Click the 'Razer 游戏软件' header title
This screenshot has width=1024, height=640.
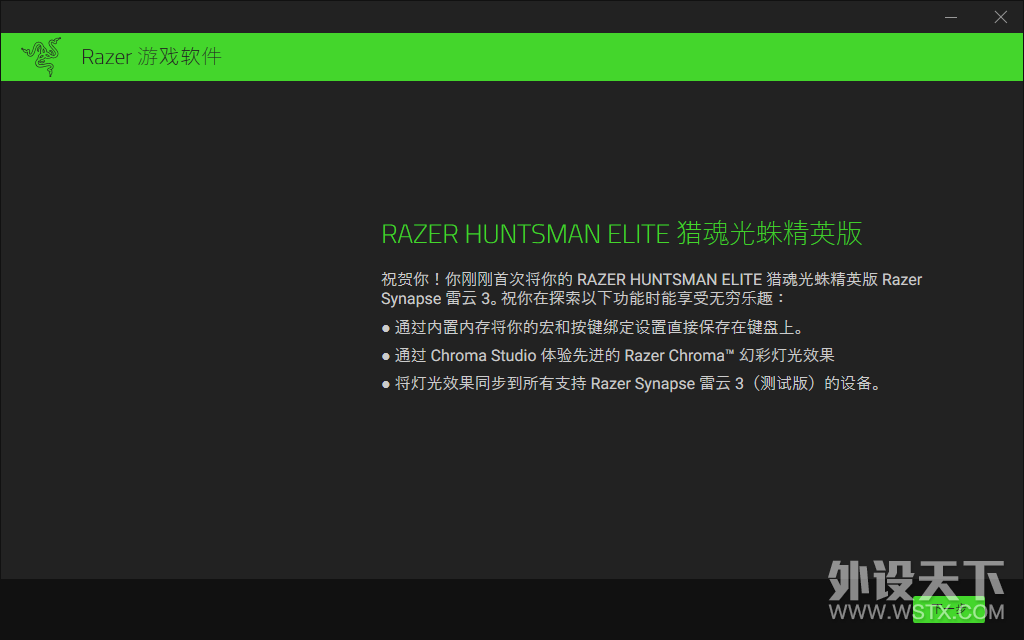click(x=152, y=57)
